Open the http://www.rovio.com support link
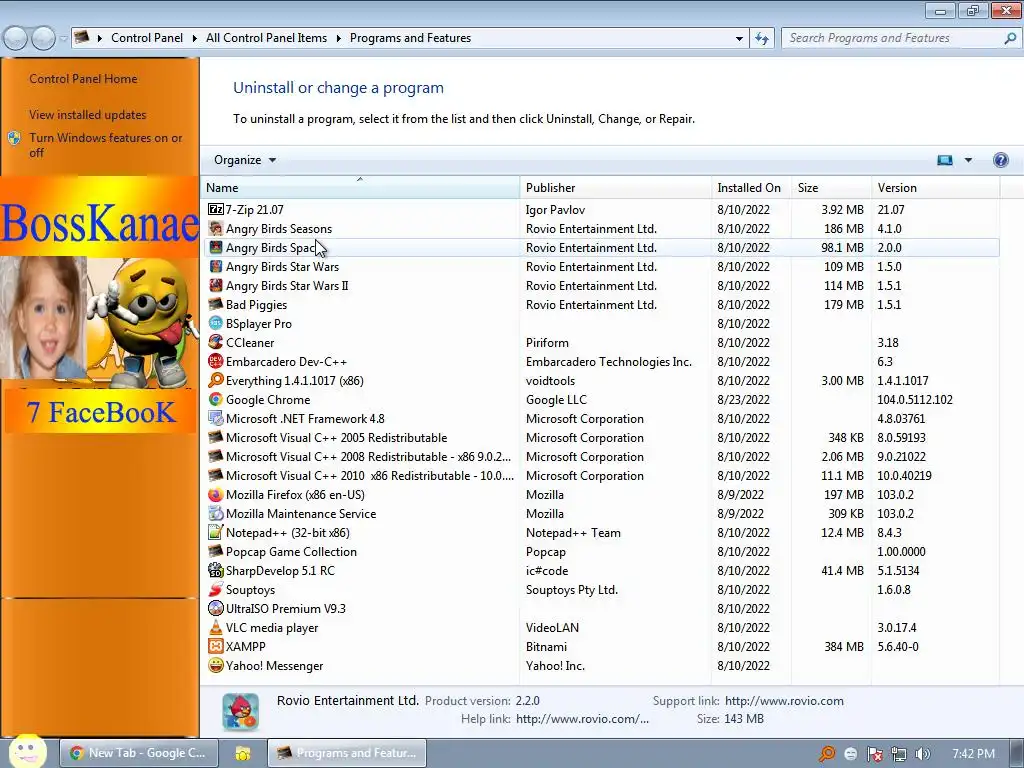The height and width of the screenshot is (768, 1024). [784, 701]
